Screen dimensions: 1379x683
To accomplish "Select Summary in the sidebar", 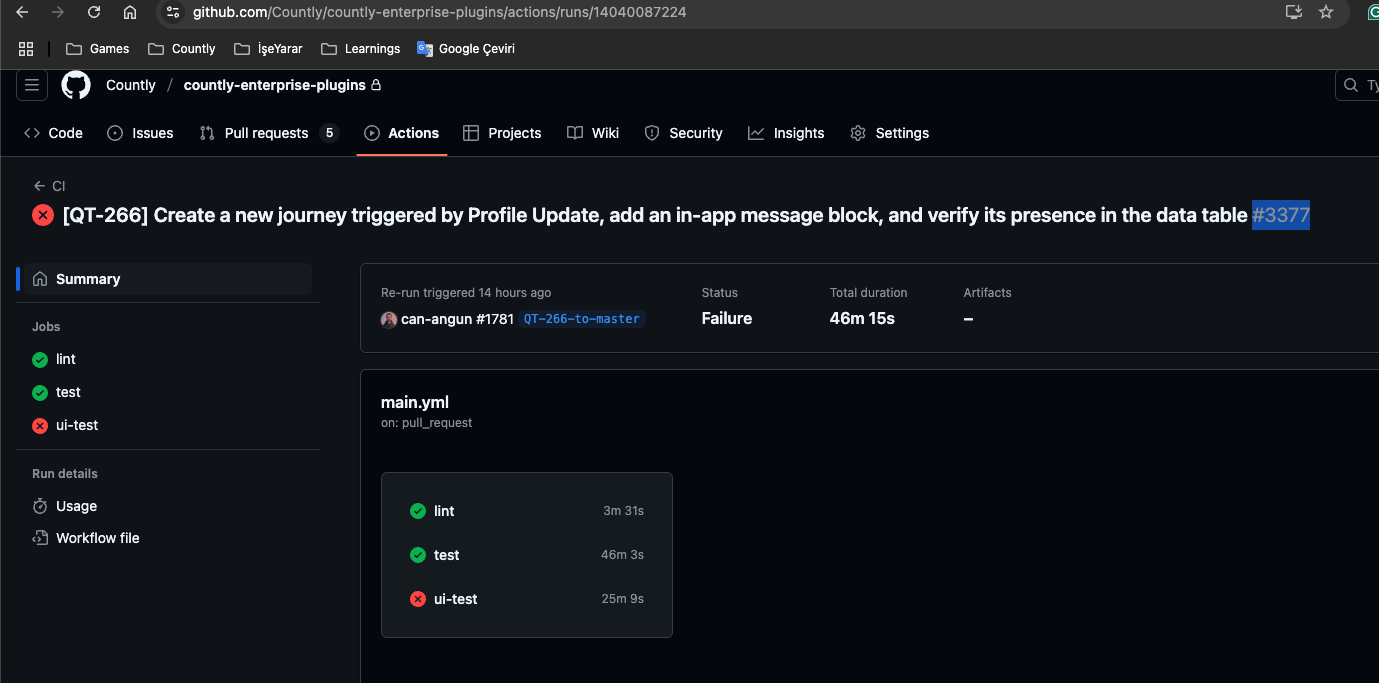I will point(170,279).
